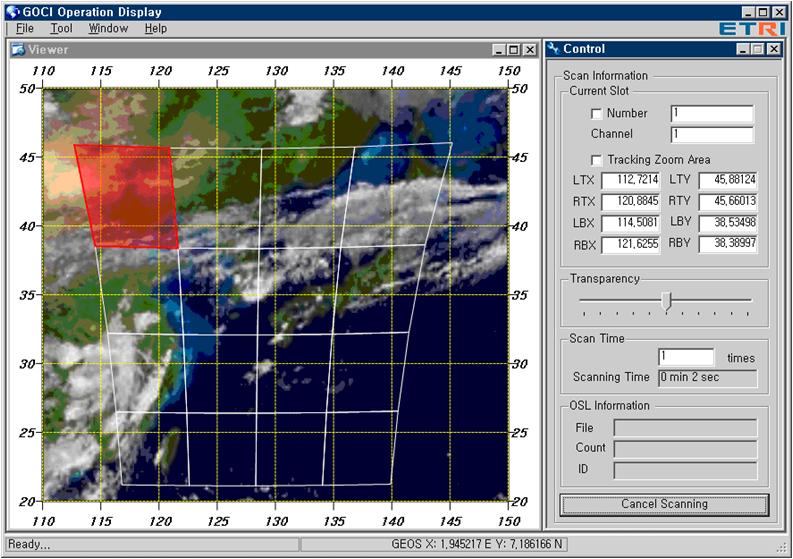This screenshot has width=793, height=559.
Task: Click the RBY value field
Action: pos(728,244)
